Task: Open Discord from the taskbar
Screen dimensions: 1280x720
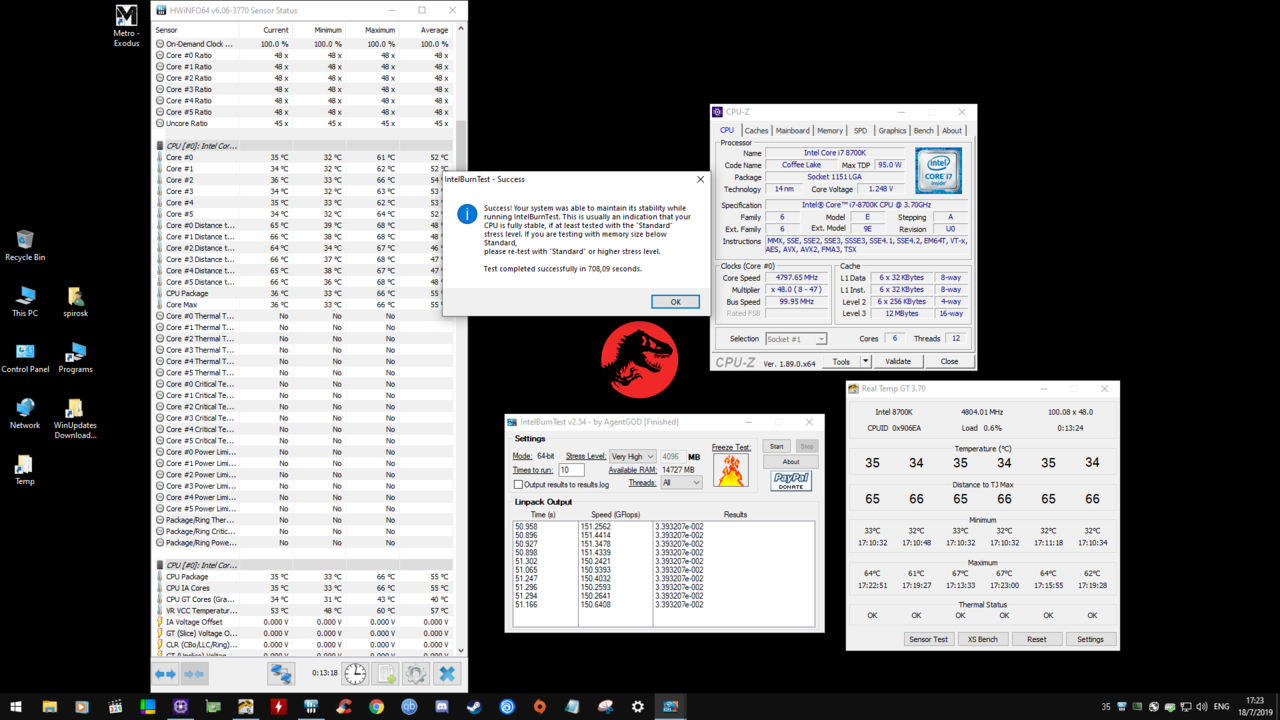Action: tap(441, 706)
